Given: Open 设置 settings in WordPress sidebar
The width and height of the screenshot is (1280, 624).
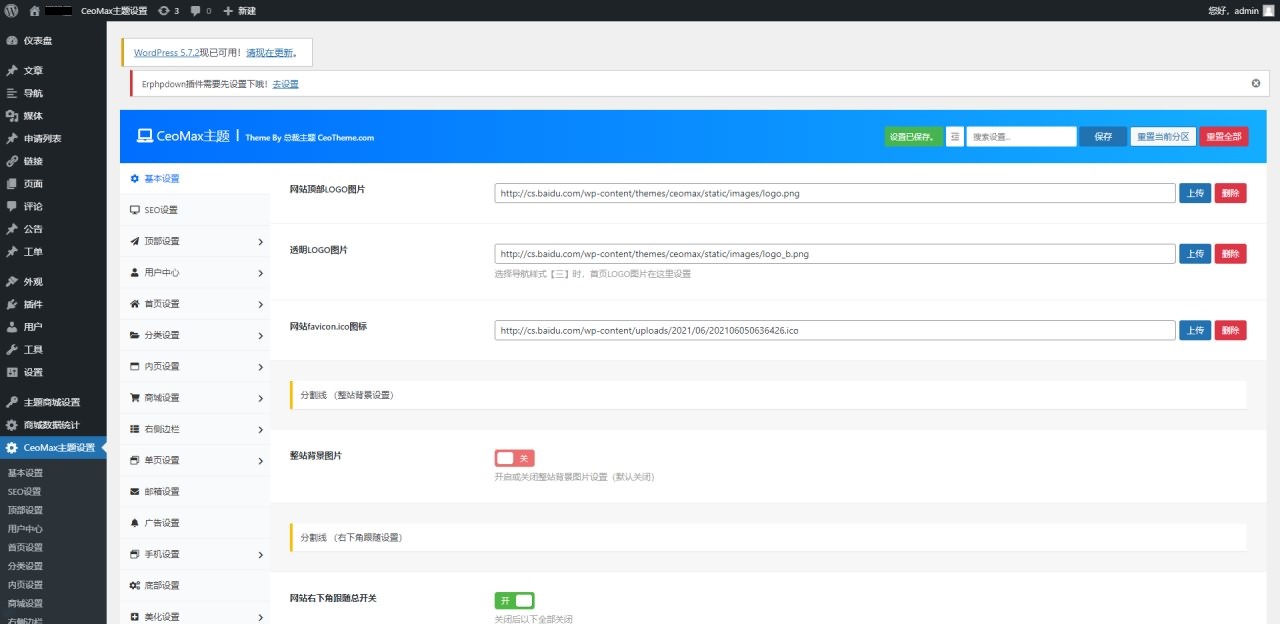Looking at the screenshot, I should tap(53, 372).
